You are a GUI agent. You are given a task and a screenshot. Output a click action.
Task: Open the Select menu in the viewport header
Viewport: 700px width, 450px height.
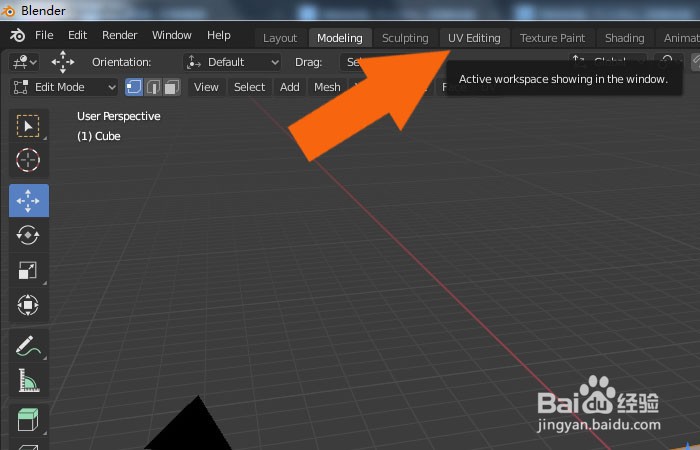[250, 87]
